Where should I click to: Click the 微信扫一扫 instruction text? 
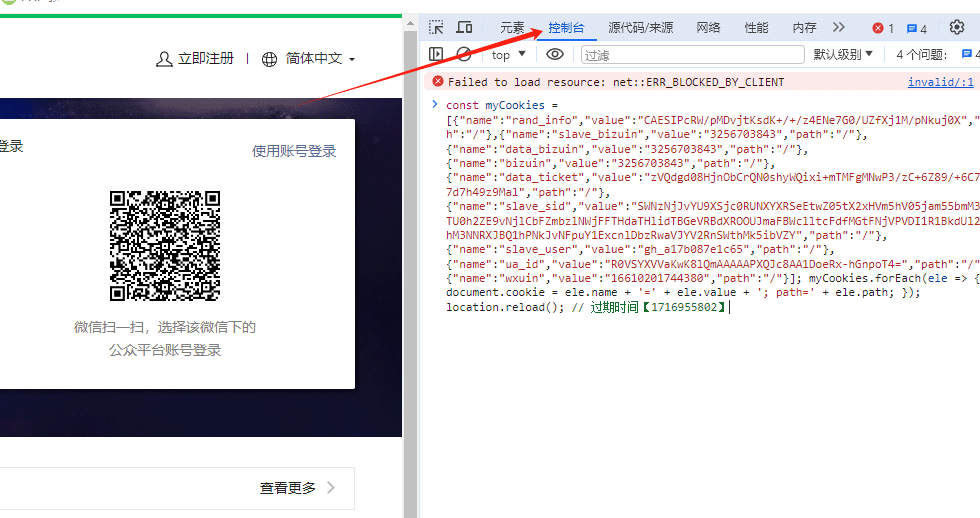(x=165, y=327)
